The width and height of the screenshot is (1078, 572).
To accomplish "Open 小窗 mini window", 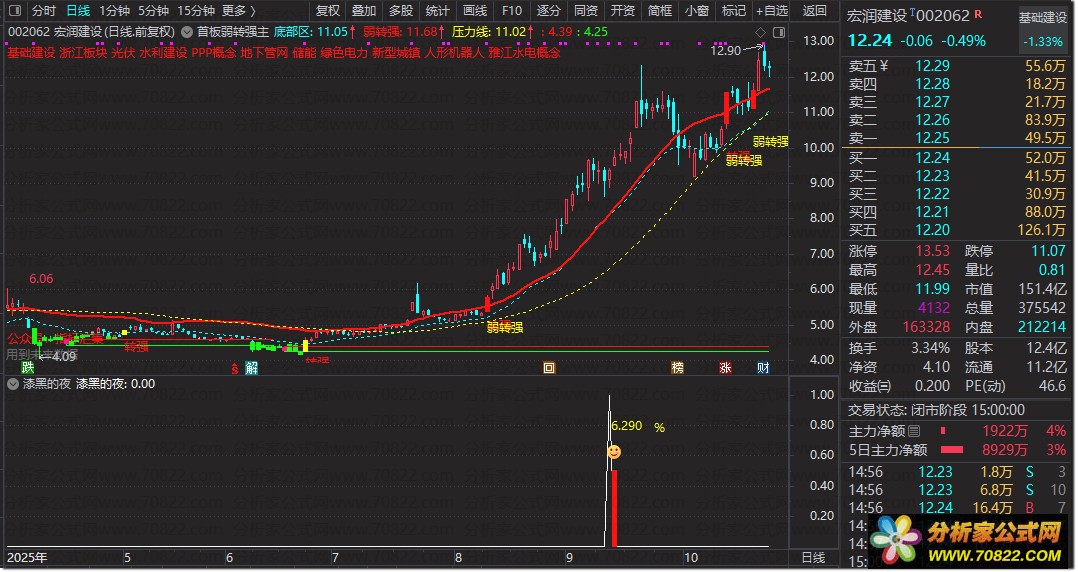I will click(x=697, y=11).
